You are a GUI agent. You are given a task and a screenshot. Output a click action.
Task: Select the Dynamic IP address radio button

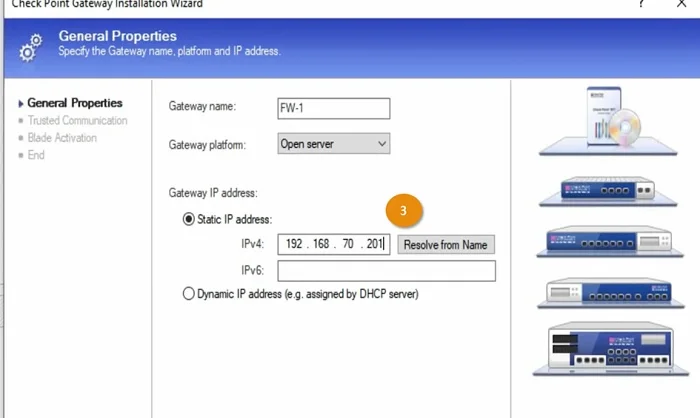[188, 294]
